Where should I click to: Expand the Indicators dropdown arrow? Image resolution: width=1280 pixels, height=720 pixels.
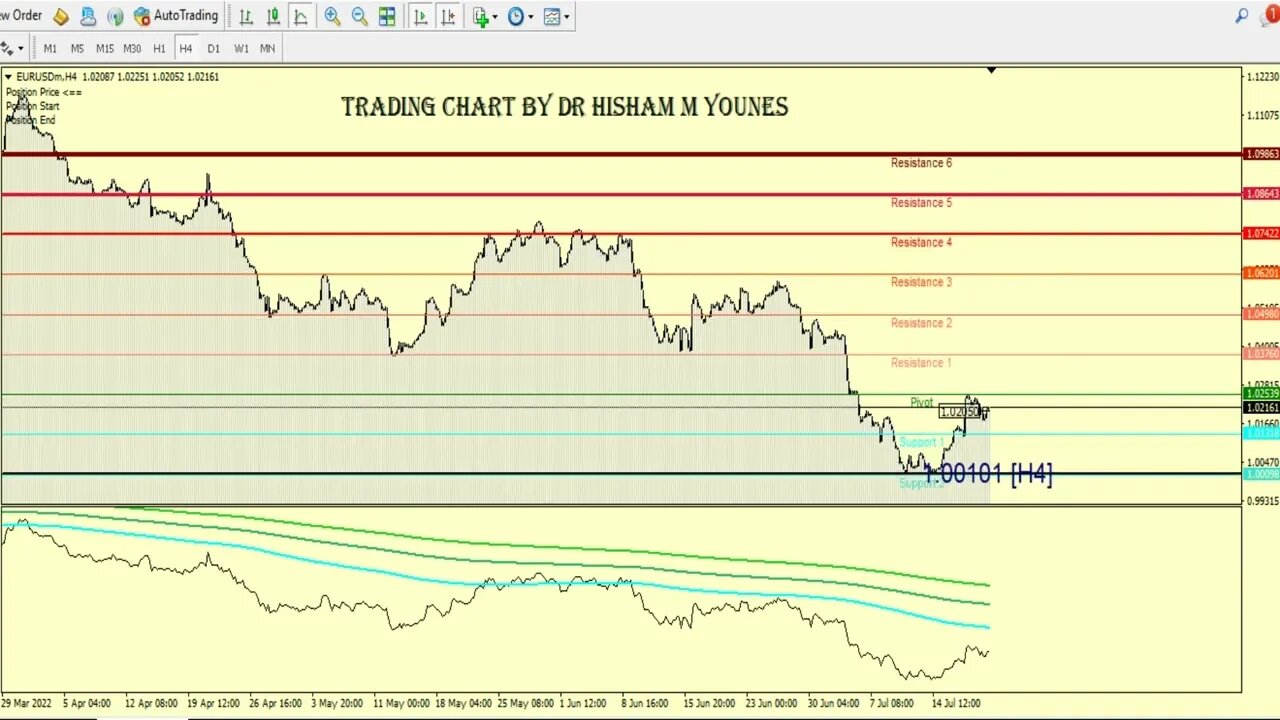click(495, 16)
